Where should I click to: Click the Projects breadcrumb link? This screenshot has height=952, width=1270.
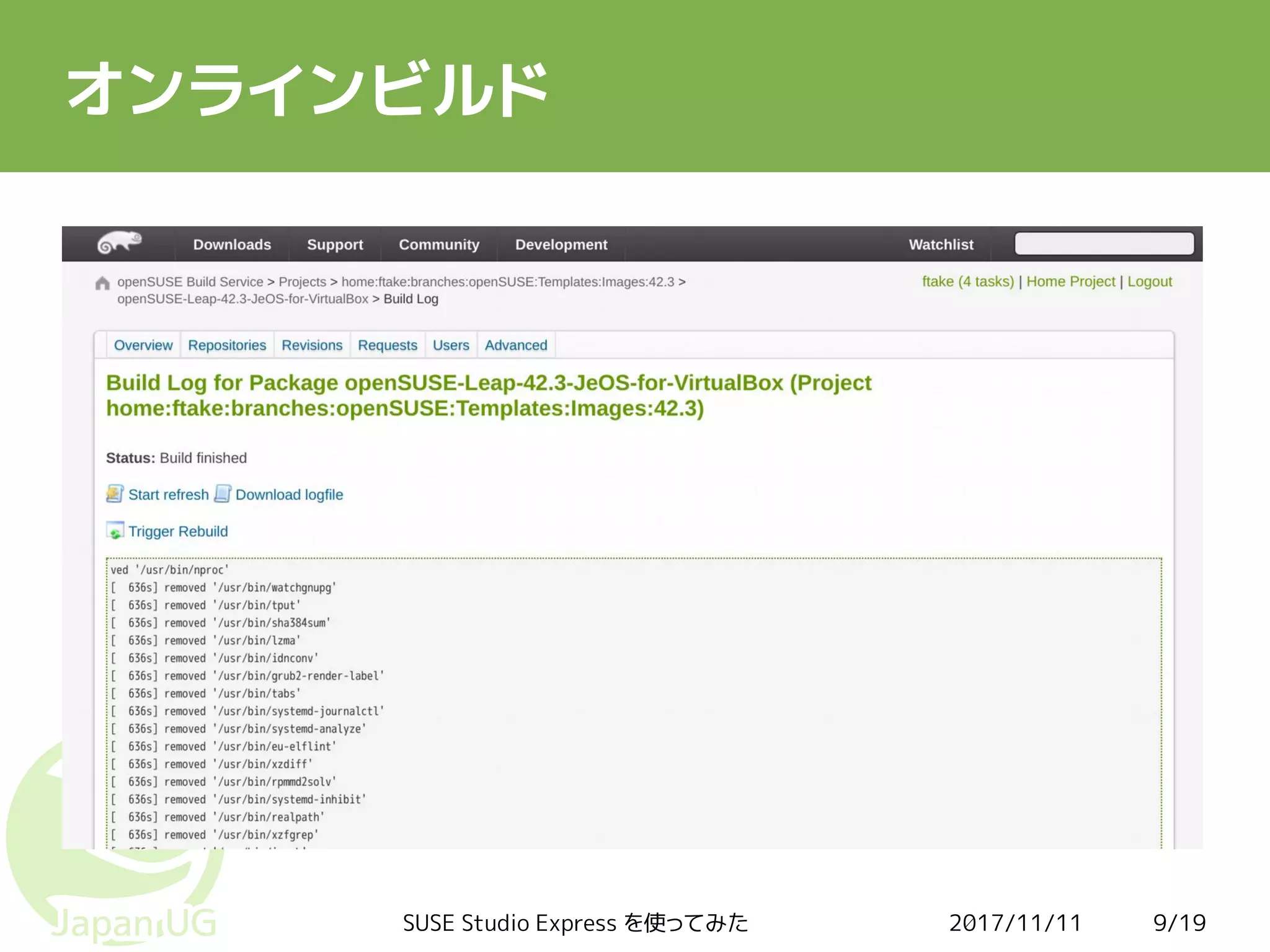click(302, 282)
